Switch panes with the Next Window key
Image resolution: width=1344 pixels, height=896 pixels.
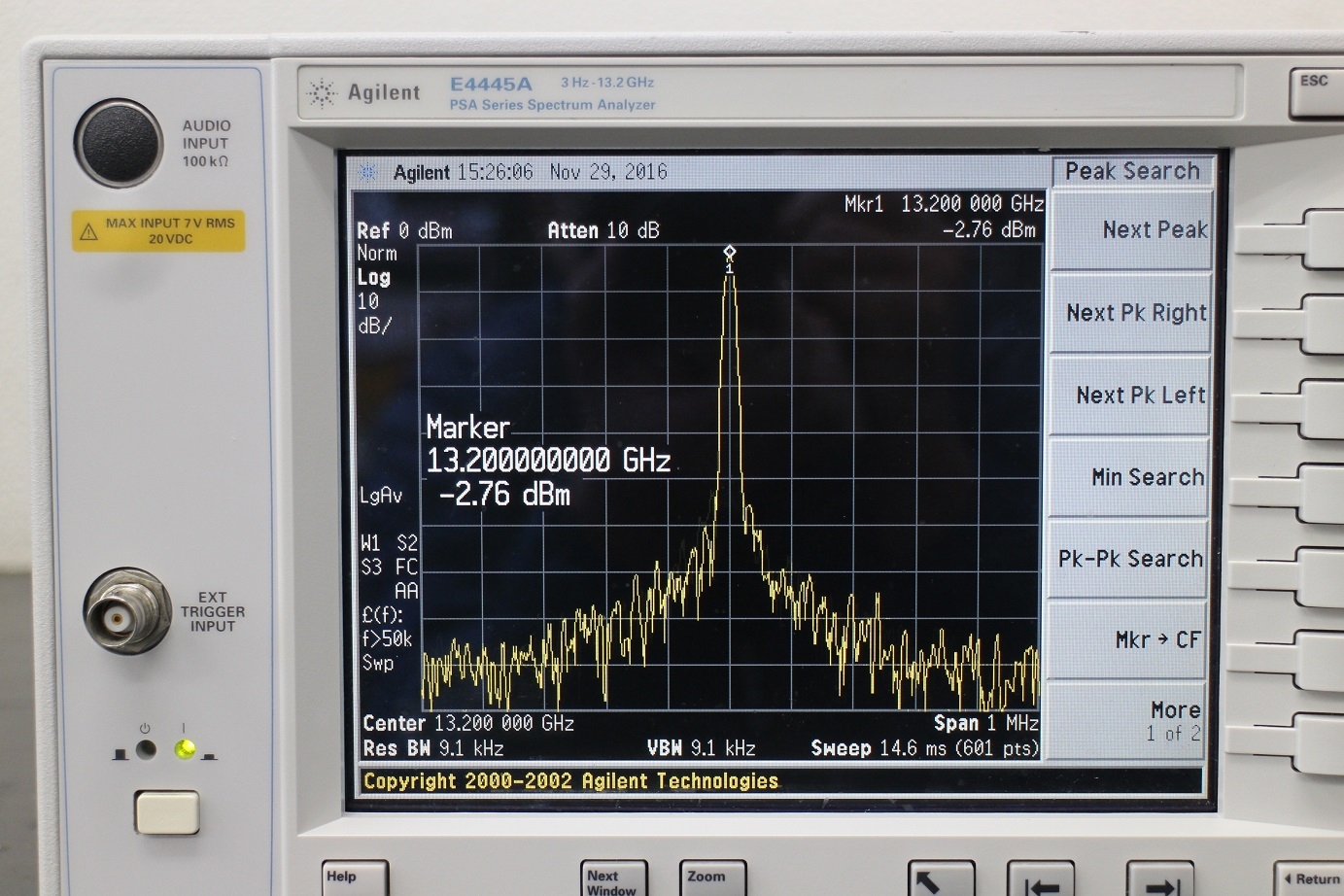[x=613, y=879]
